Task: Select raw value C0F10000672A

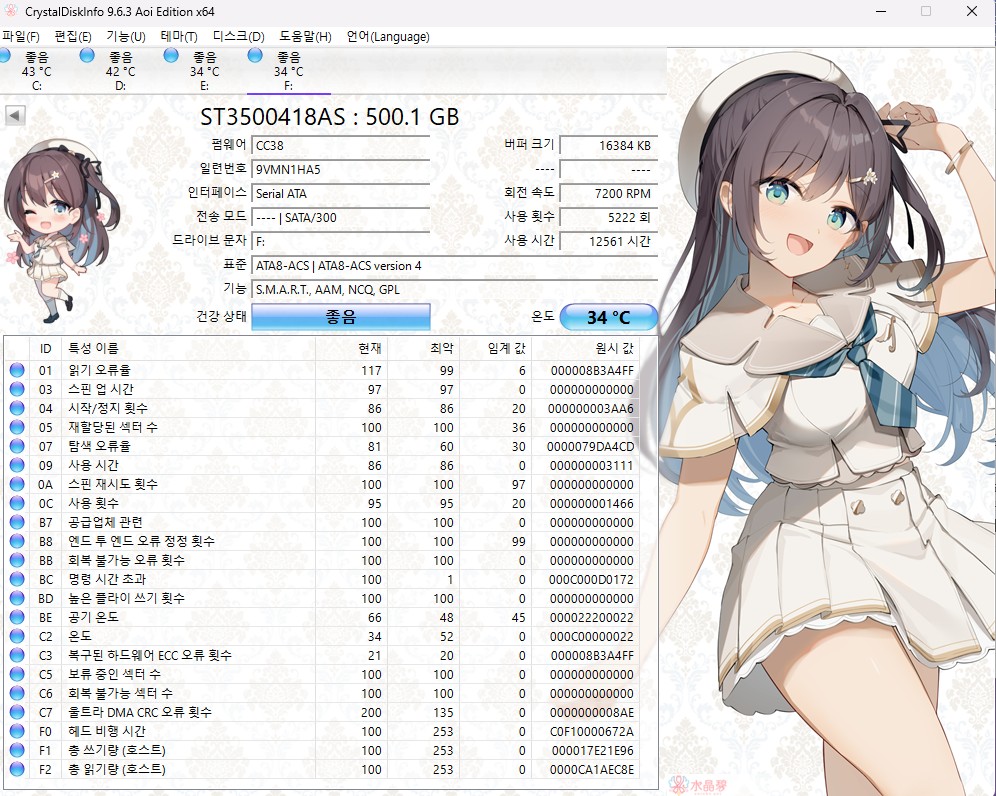Action: click(x=592, y=732)
